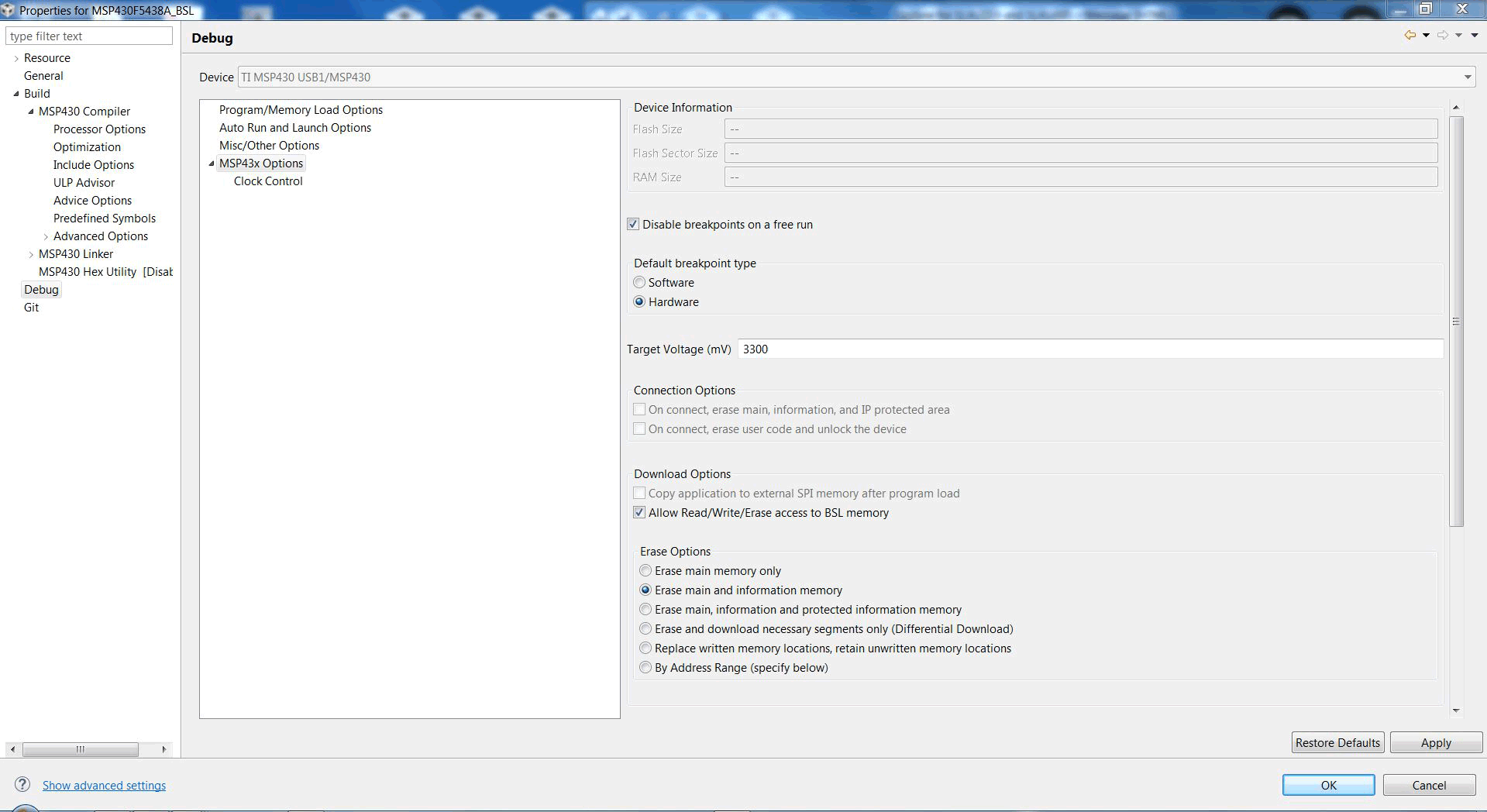Expand Advanced Options node
1487x812 pixels.
point(46,236)
